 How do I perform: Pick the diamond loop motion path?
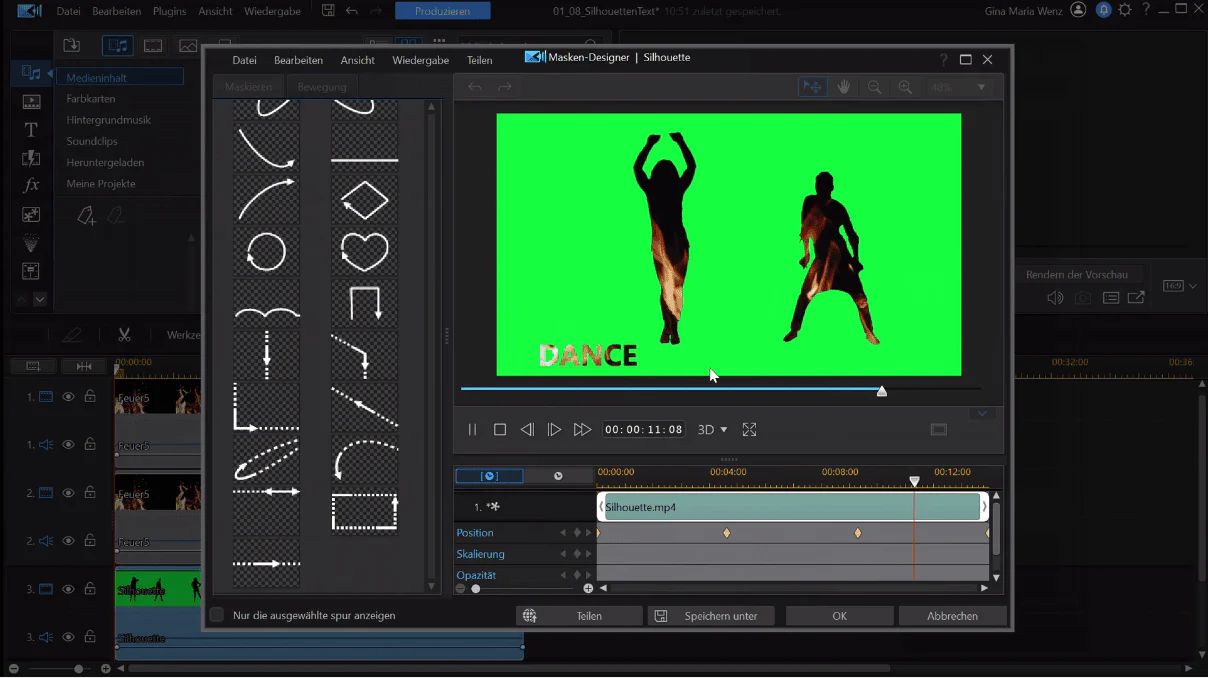(x=364, y=199)
